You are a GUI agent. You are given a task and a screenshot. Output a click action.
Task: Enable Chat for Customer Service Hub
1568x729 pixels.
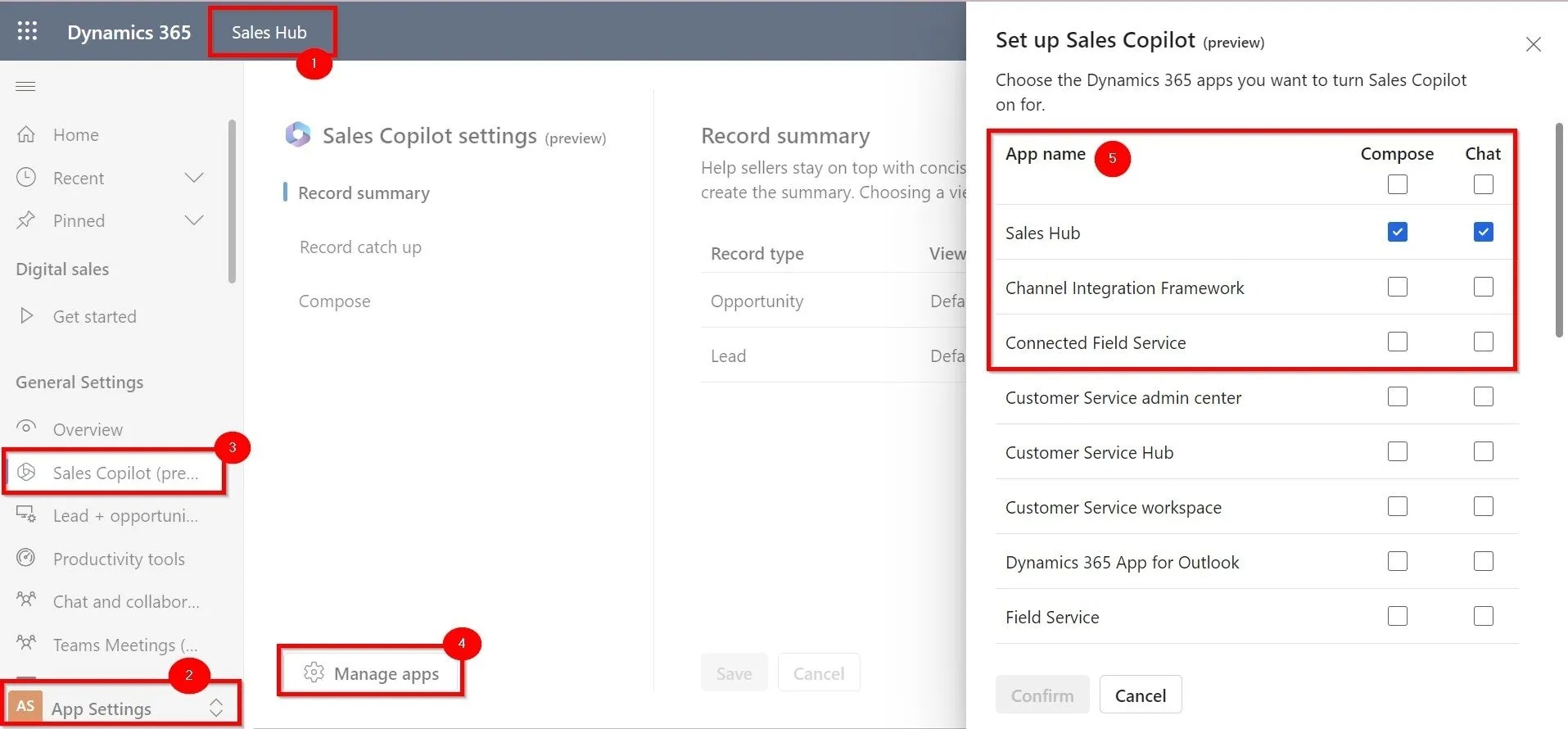pyautogui.click(x=1484, y=451)
